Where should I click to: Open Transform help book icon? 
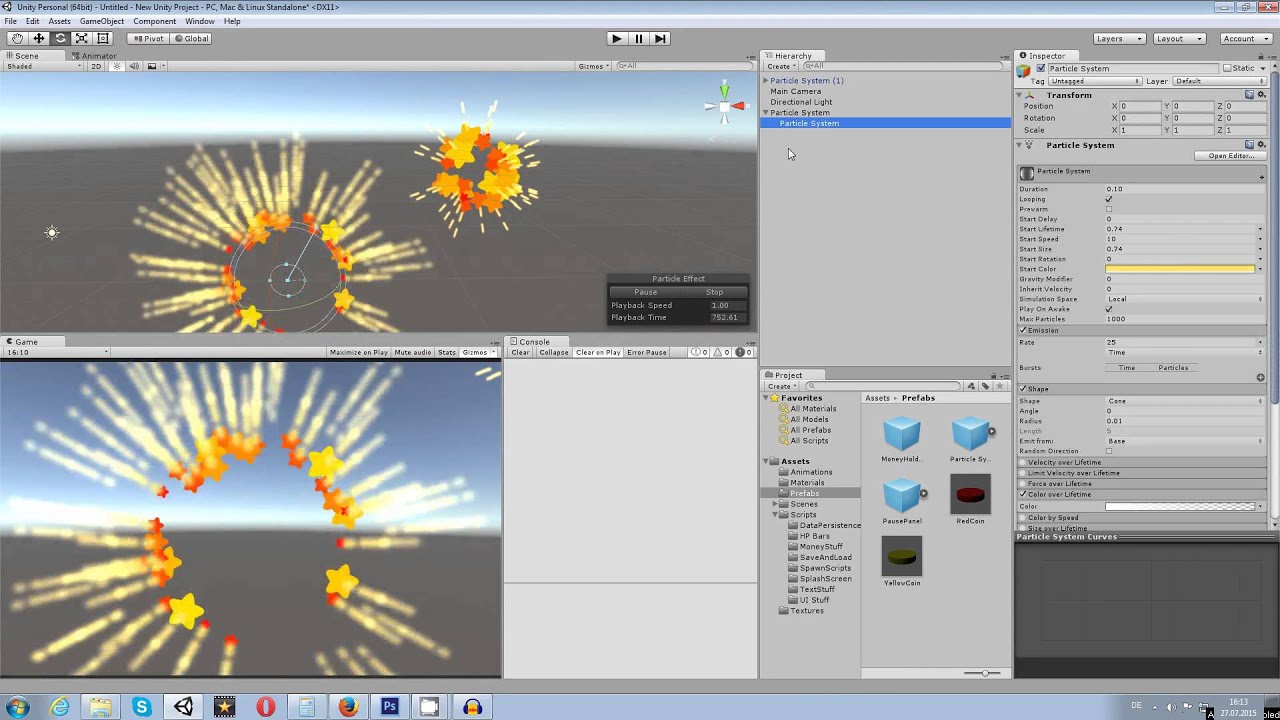(1249, 95)
